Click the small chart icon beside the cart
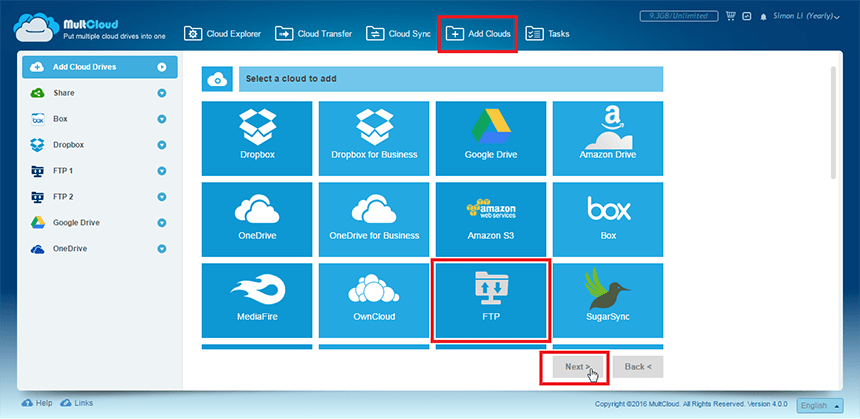The width and height of the screenshot is (860, 419). point(746,16)
